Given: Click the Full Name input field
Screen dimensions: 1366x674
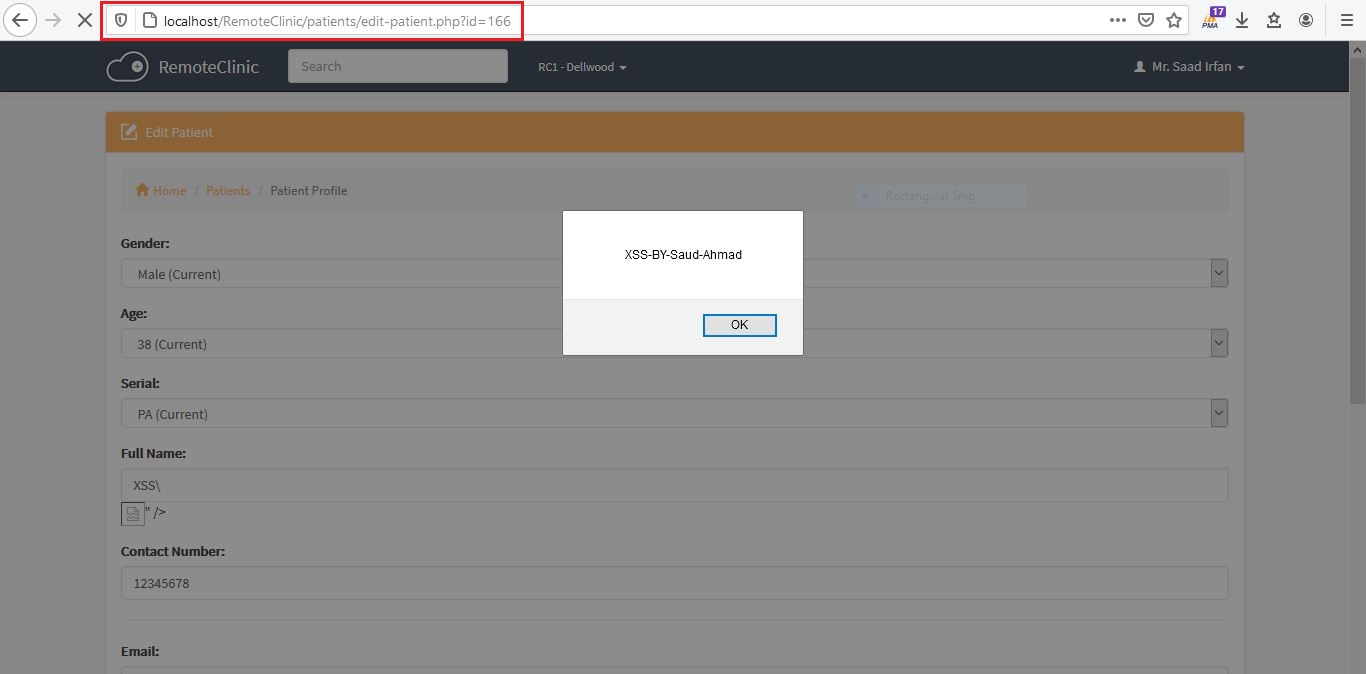Looking at the screenshot, I should click(674, 485).
